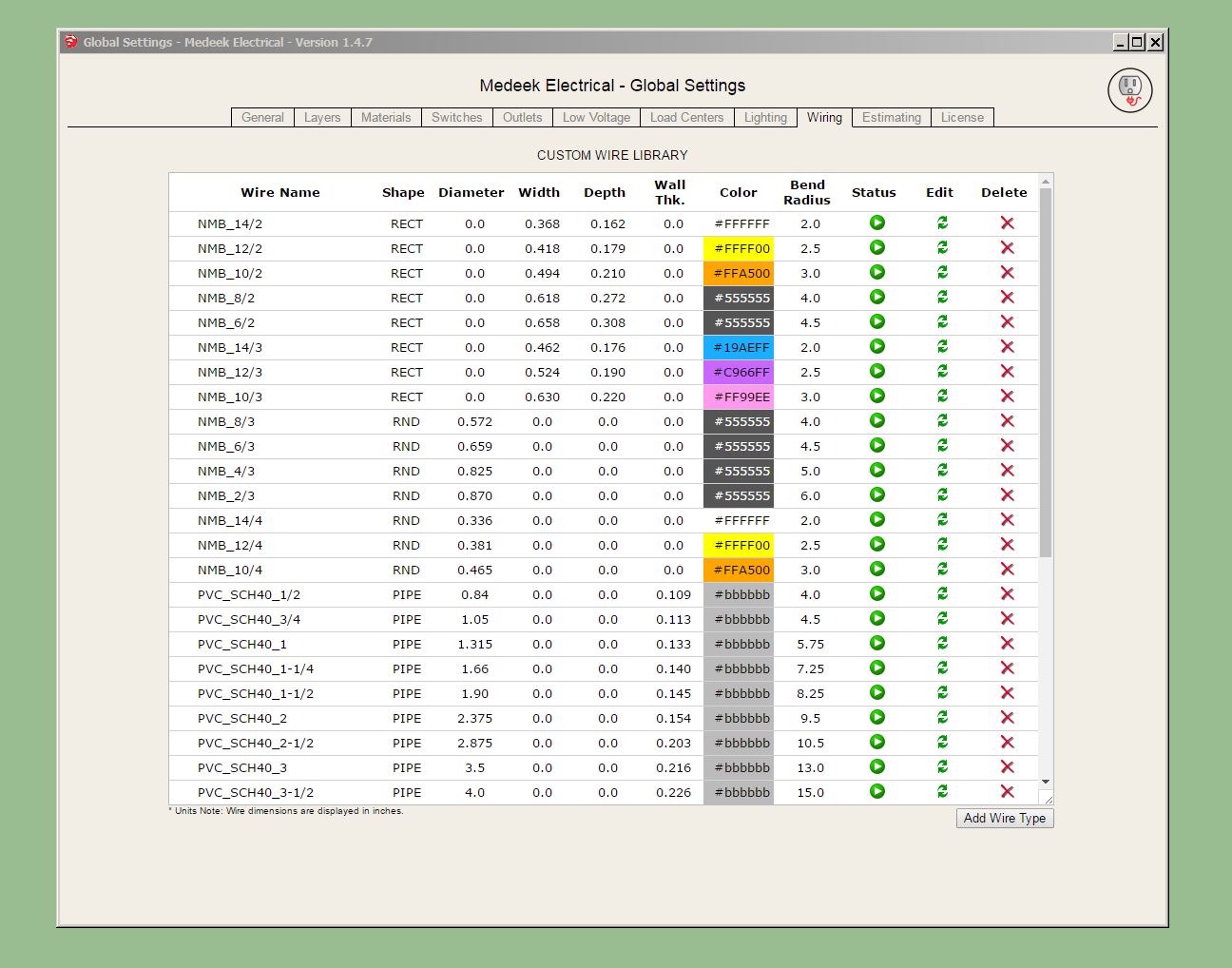Delete the NMB_2/3 wire type
The width and height of the screenshot is (1232, 968).
coord(1008,494)
